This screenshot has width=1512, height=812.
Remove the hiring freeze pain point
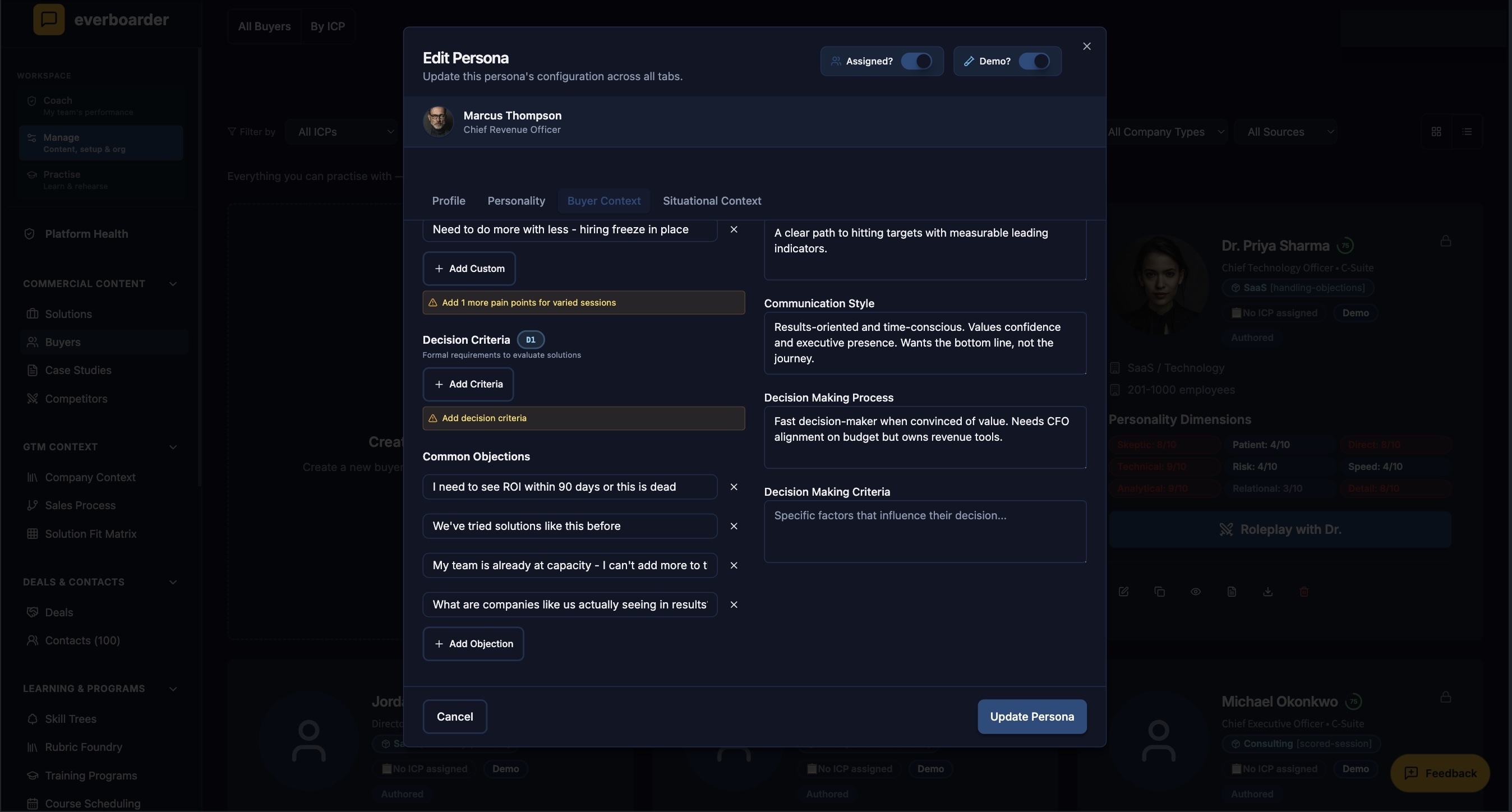(x=734, y=229)
